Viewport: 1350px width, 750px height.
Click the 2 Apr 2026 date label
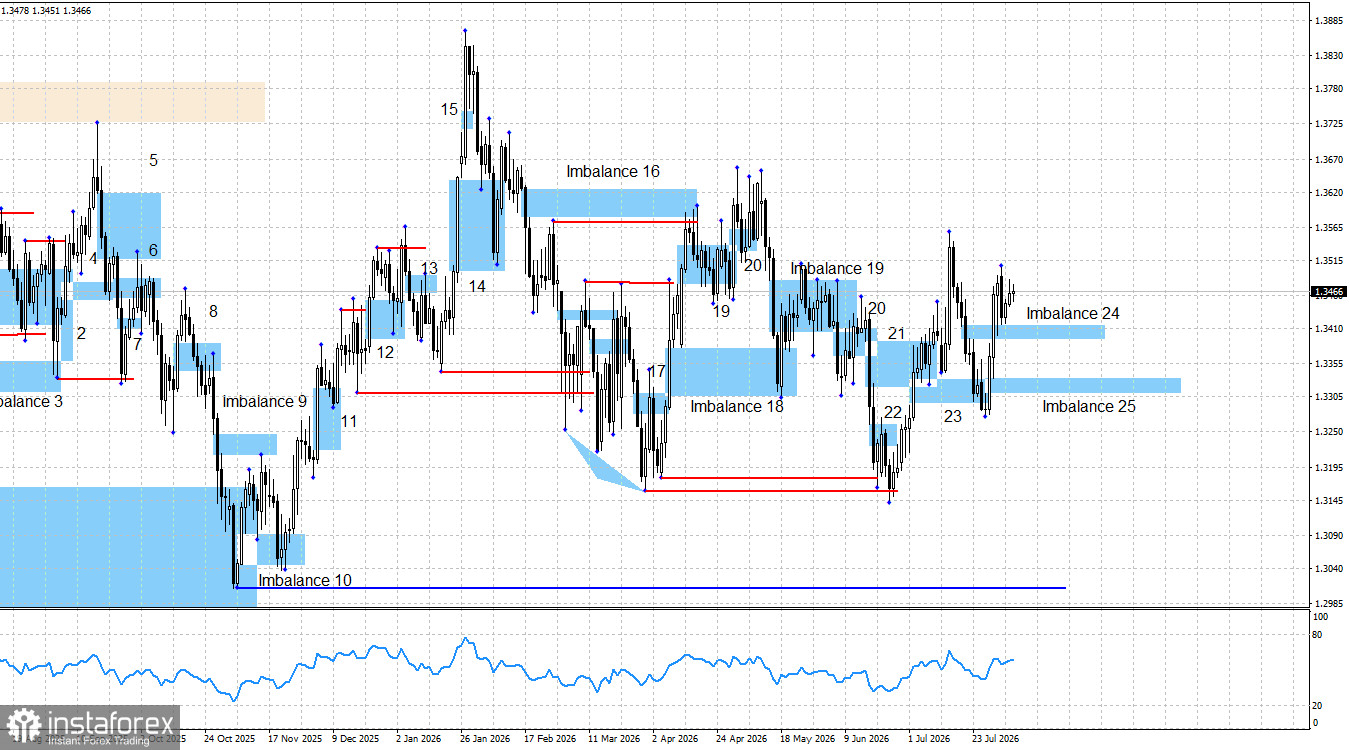675,740
